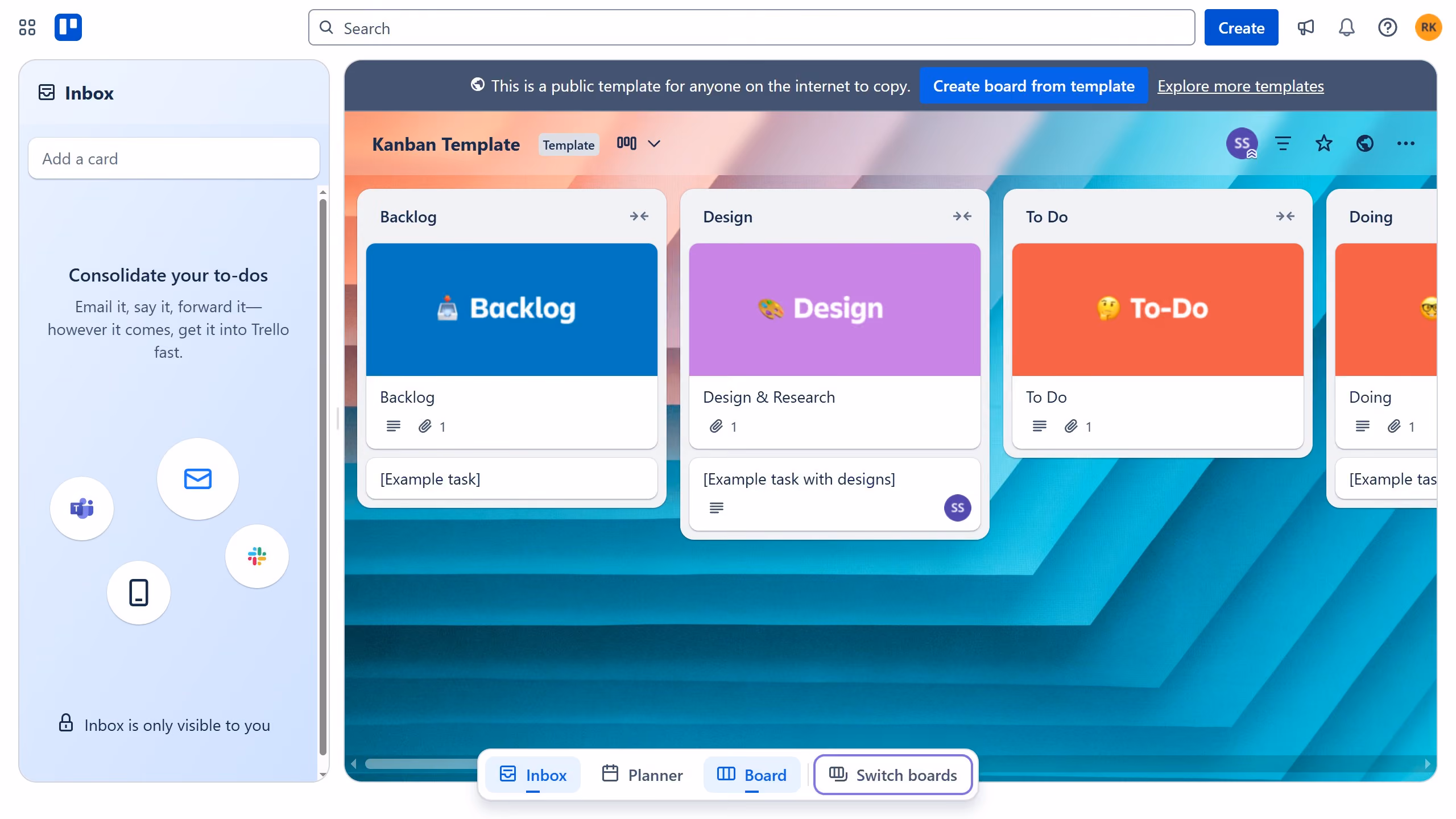
Task: Click the SS avatar on example design task
Action: click(x=958, y=507)
